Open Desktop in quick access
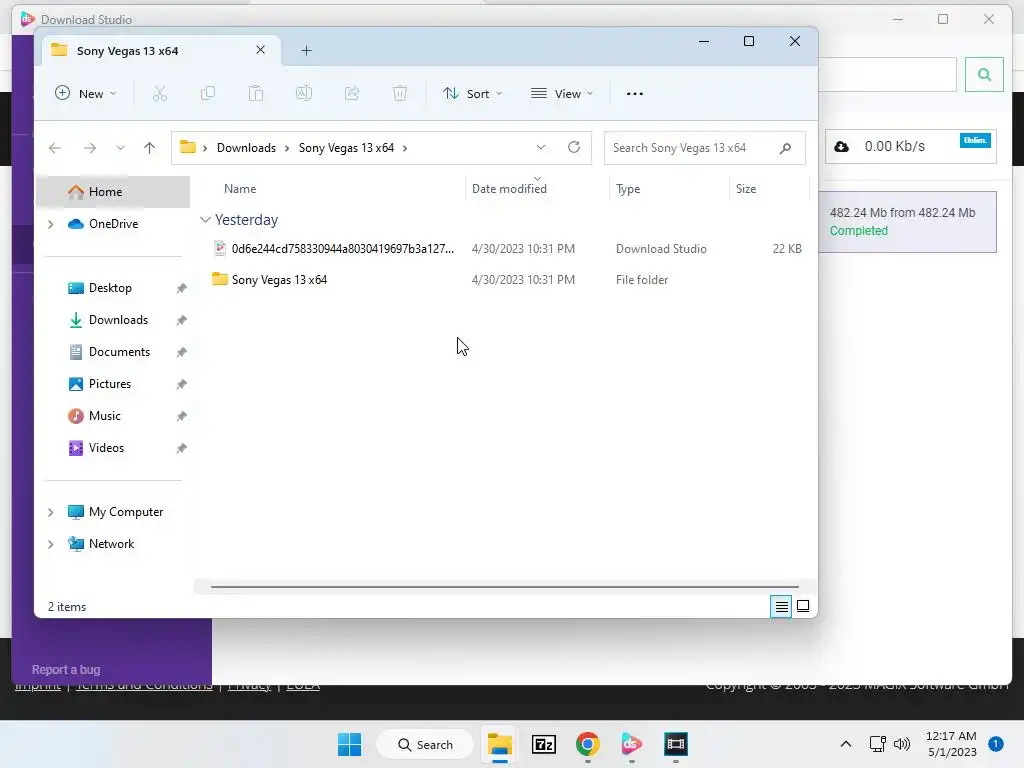This screenshot has height=768, width=1024. 112,288
